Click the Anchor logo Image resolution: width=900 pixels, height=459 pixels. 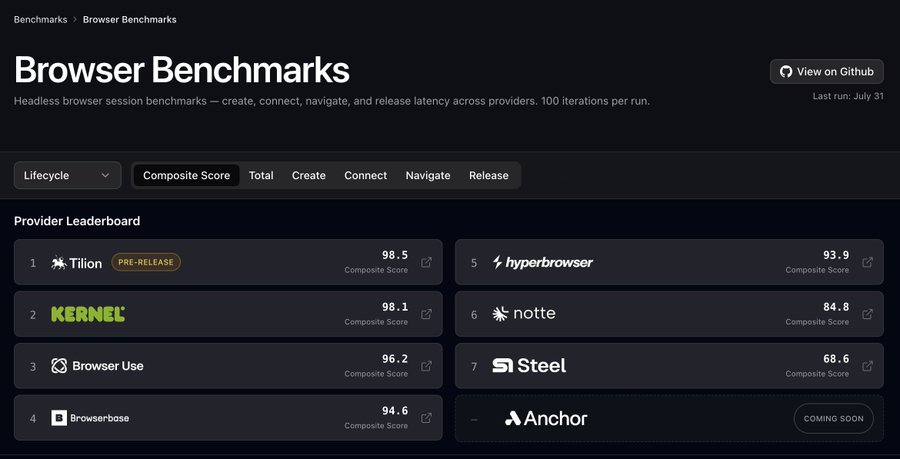point(546,418)
